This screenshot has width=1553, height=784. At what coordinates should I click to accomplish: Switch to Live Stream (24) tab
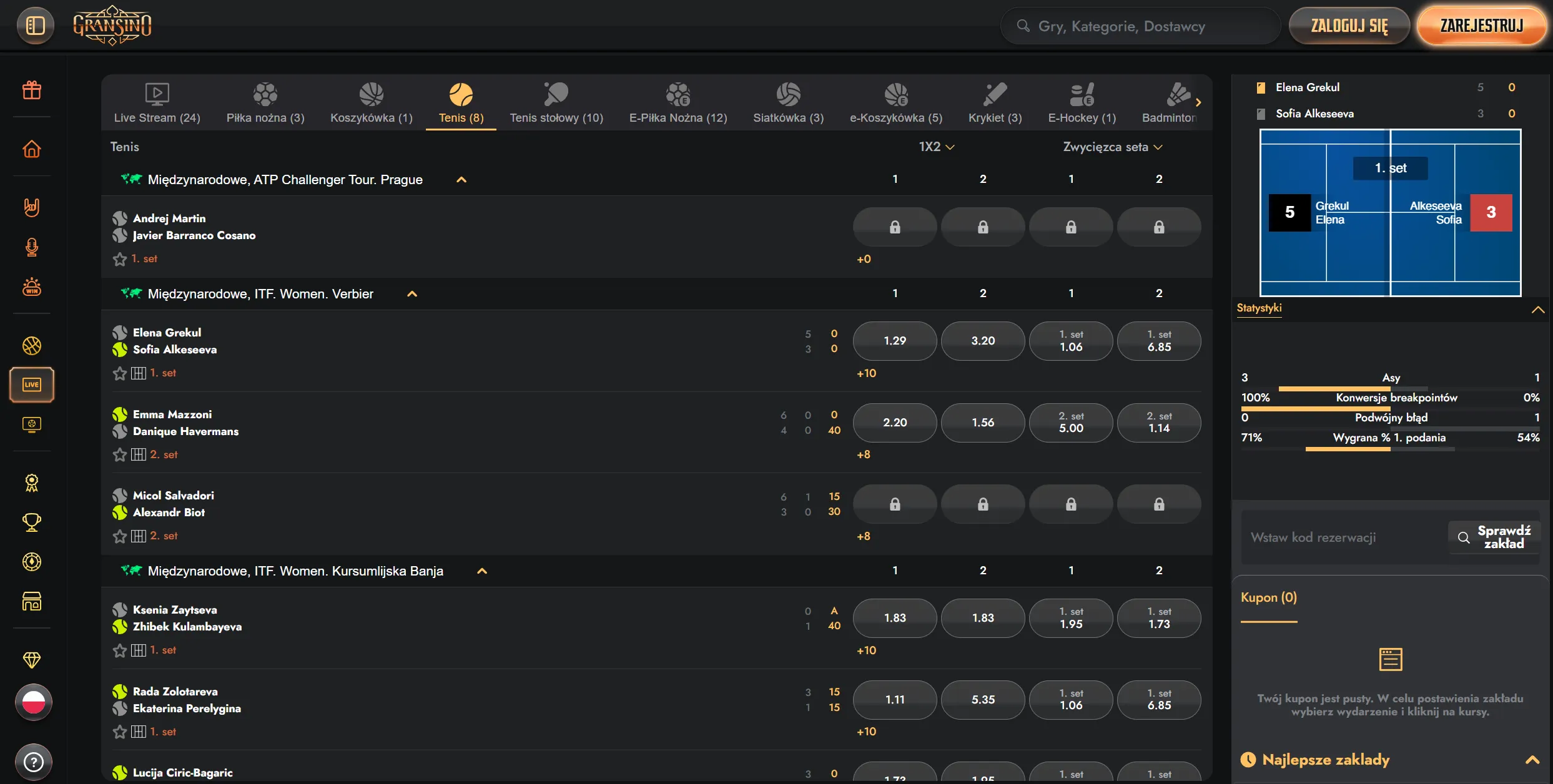pyautogui.click(x=157, y=103)
